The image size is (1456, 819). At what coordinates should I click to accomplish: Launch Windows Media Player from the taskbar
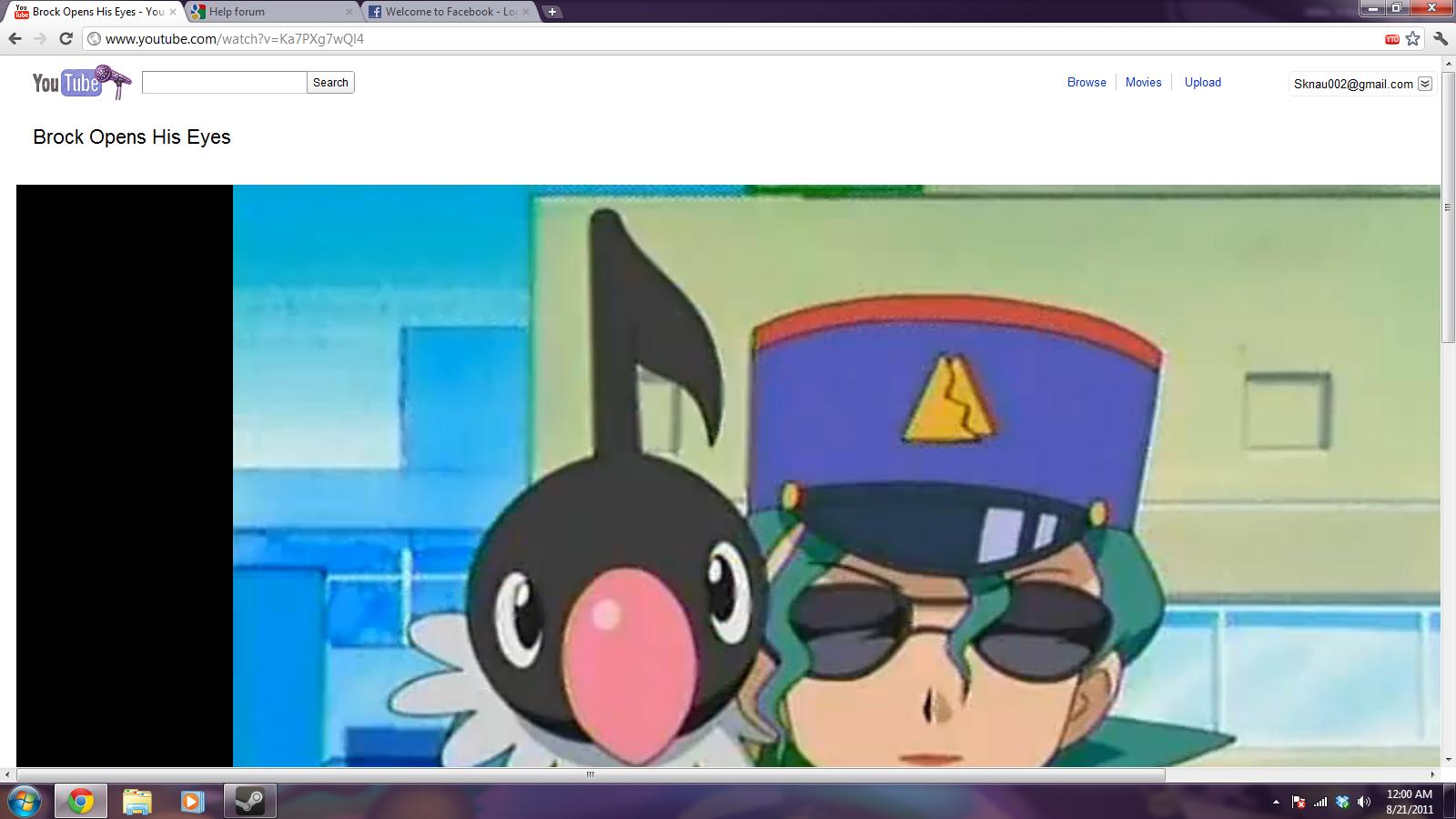[192, 802]
